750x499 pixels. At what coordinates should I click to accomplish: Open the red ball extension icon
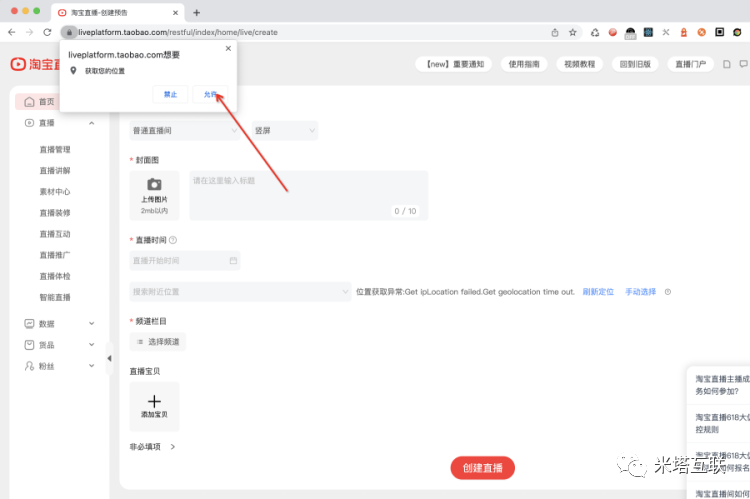pos(613,33)
